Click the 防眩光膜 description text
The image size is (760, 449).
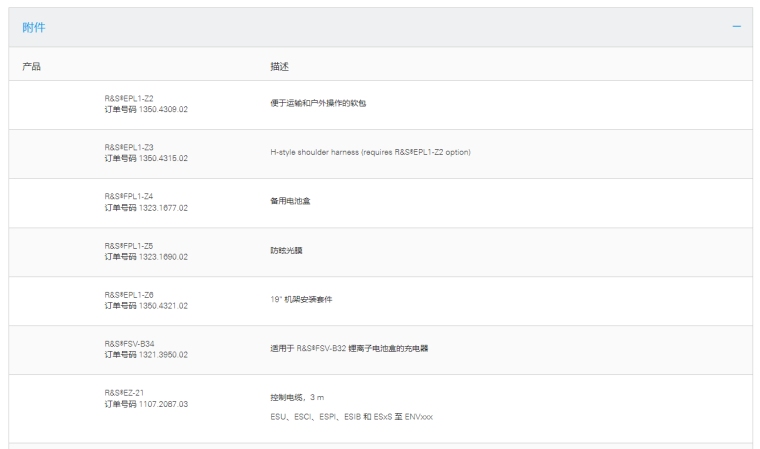[286, 251]
